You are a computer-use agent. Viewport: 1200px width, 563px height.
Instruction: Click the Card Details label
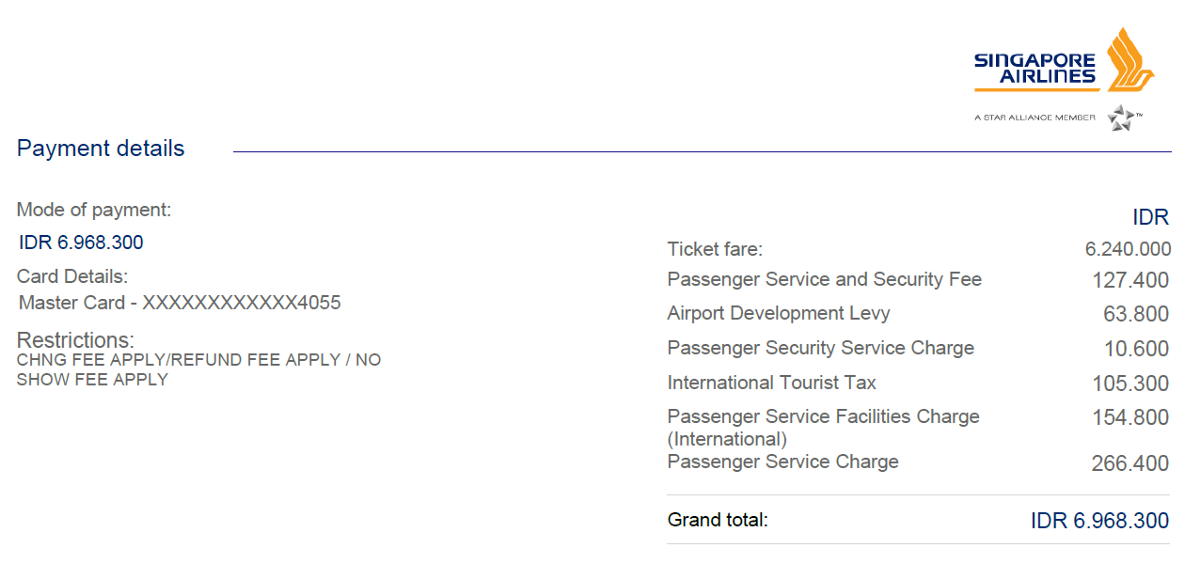(73, 277)
